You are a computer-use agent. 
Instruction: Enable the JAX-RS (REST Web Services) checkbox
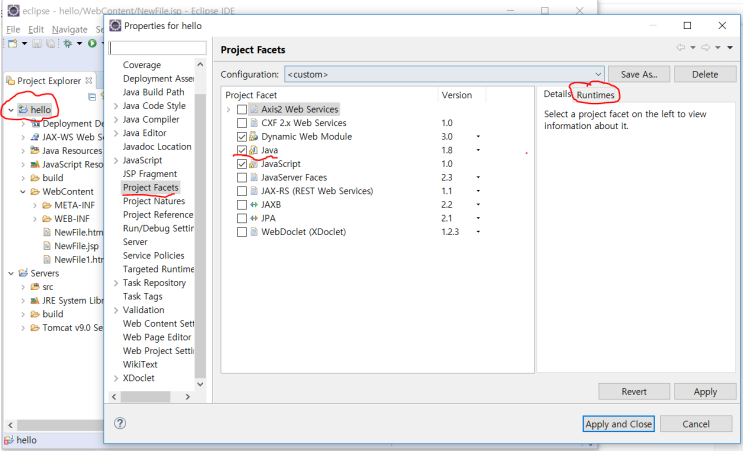point(242,191)
